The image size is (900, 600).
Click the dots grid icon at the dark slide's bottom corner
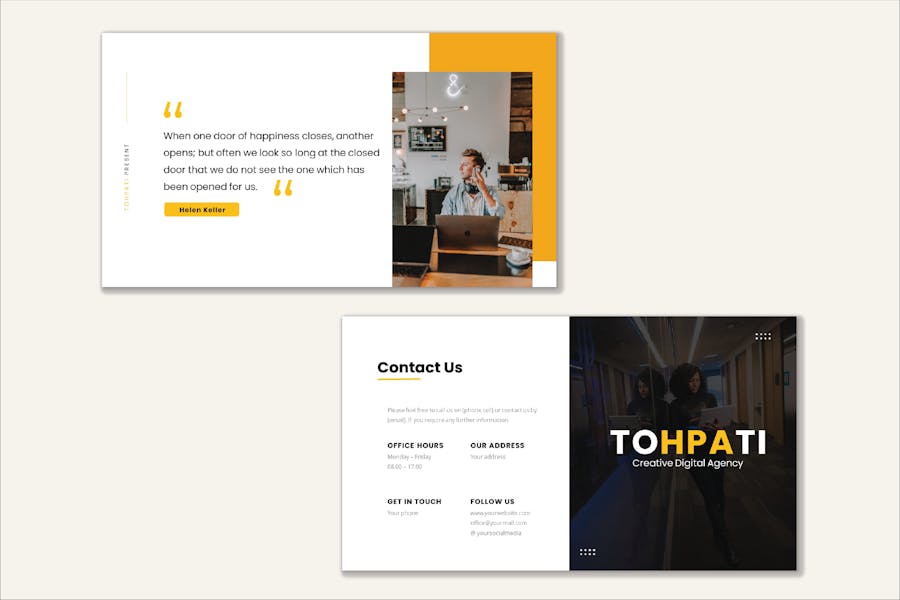tap(587, 552)
